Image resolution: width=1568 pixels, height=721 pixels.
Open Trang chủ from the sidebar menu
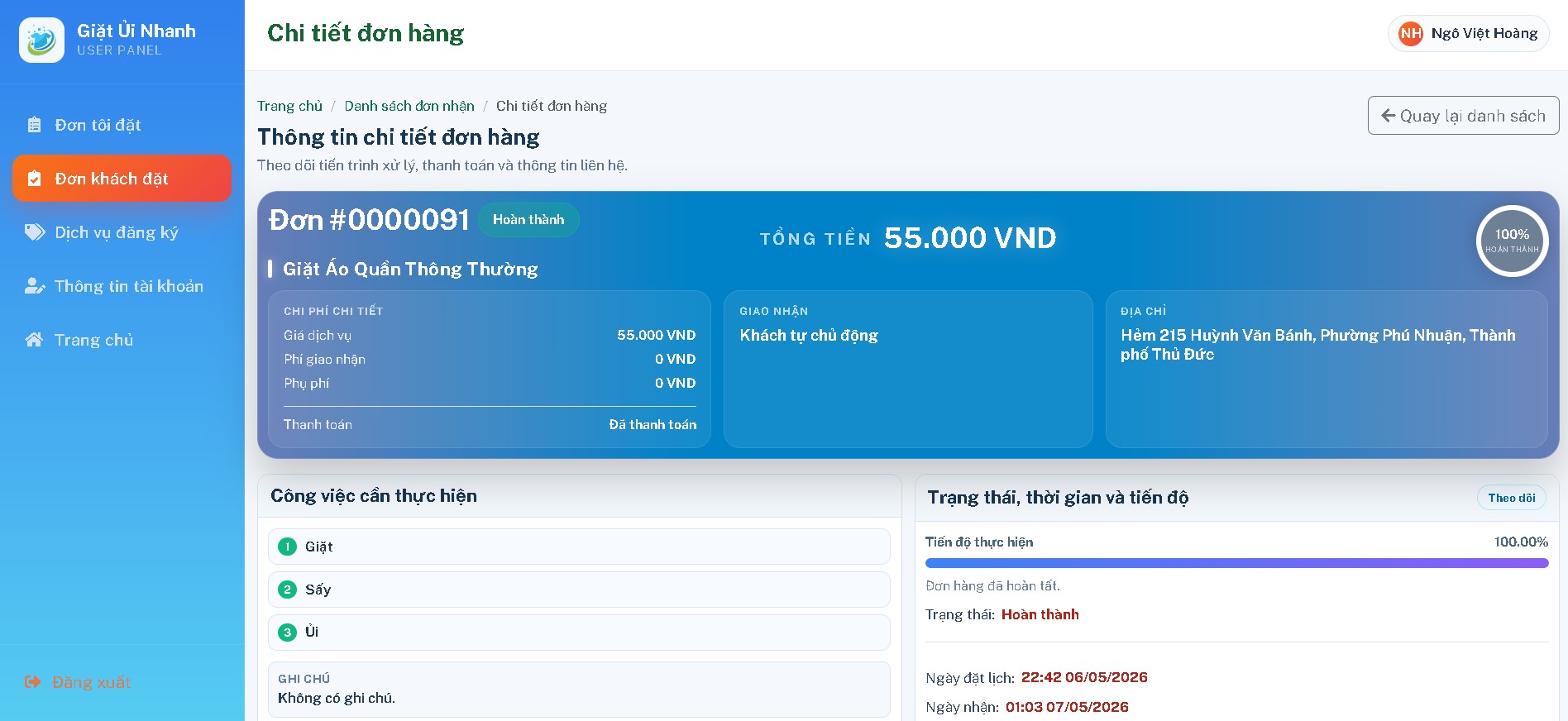tap(122, 340)
